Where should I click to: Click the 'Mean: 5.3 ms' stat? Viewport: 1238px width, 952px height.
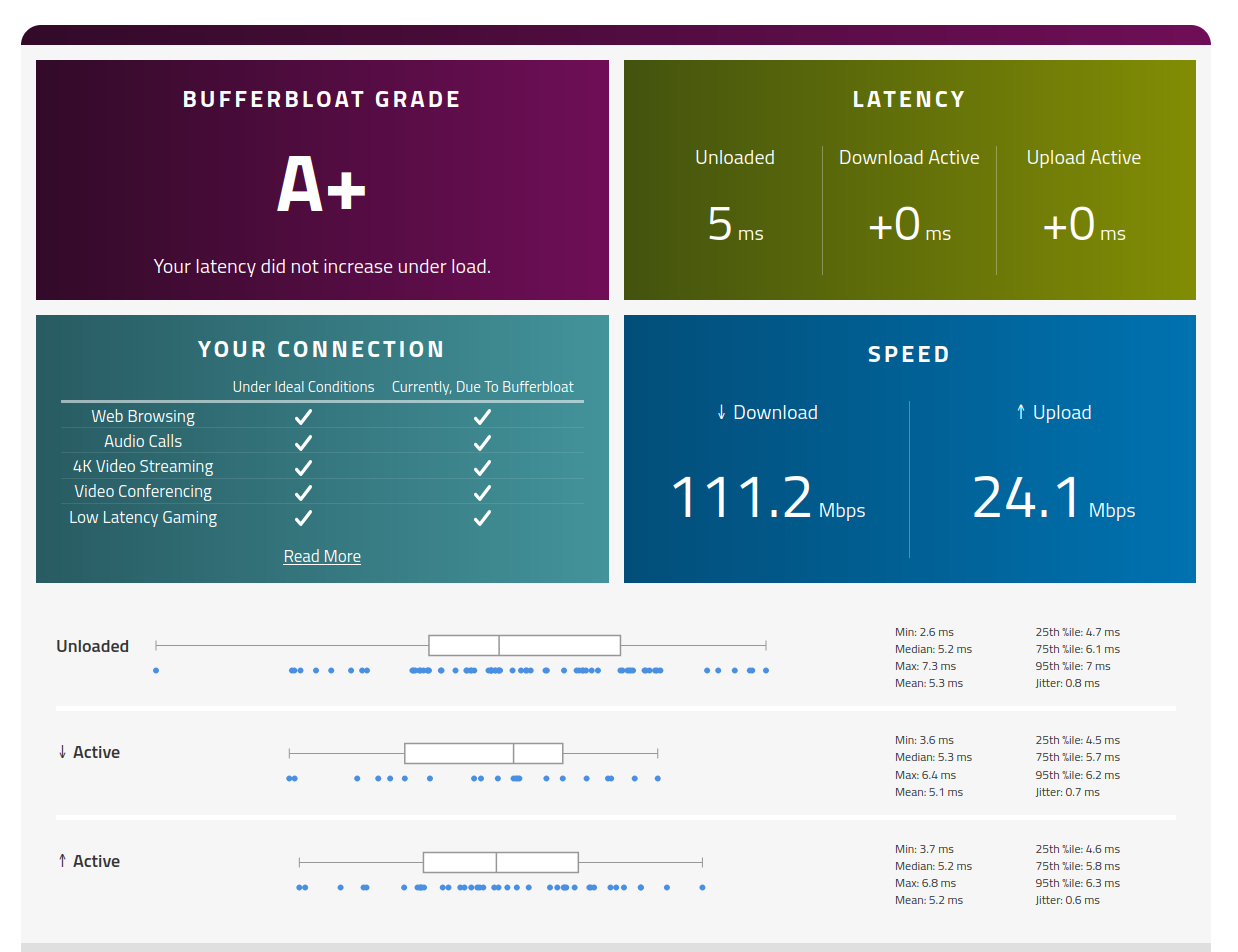click(929, 683)
